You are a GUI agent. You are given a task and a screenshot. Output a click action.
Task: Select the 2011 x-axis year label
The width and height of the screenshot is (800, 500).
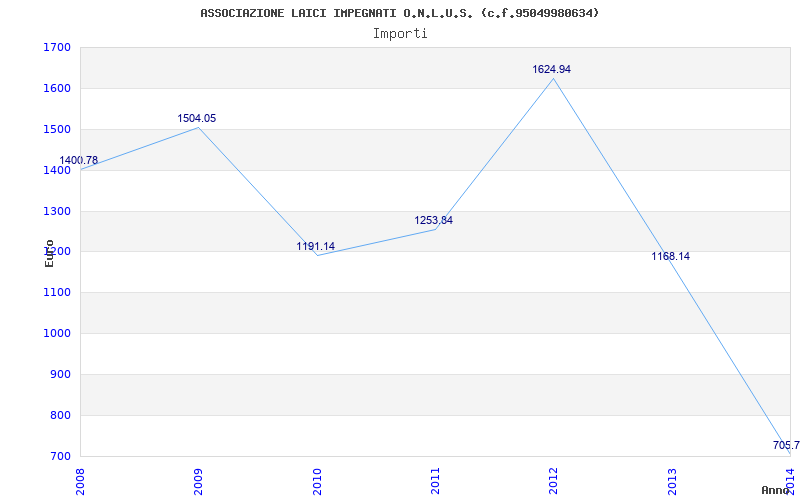435,482
